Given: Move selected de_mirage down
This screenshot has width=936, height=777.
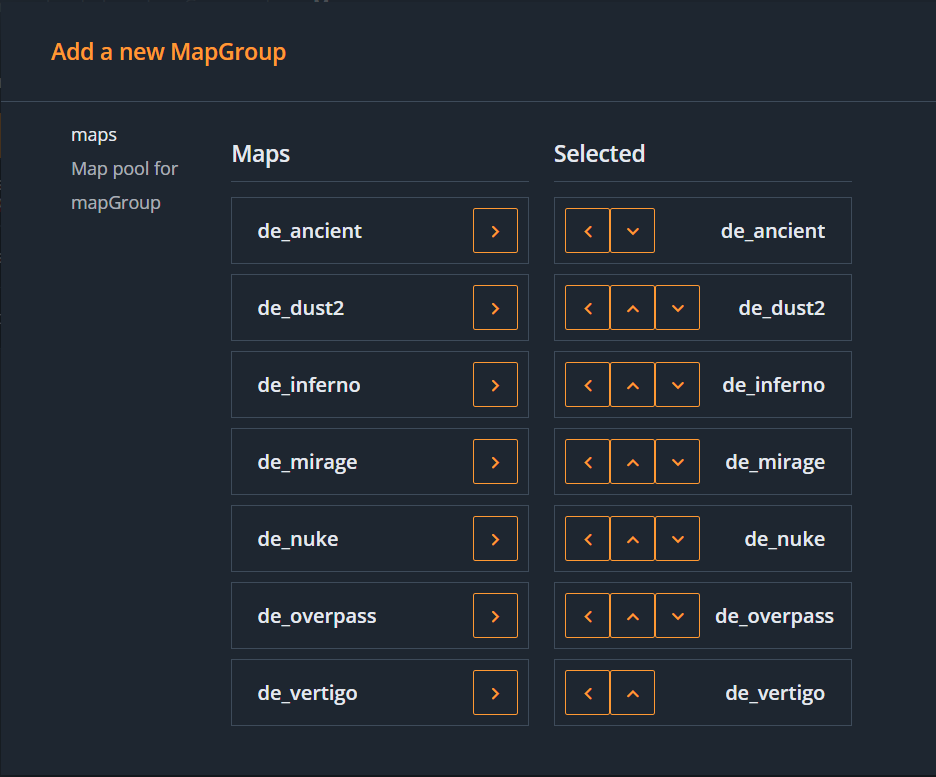Looking at the screenshot, I should [x=677, y=462].
